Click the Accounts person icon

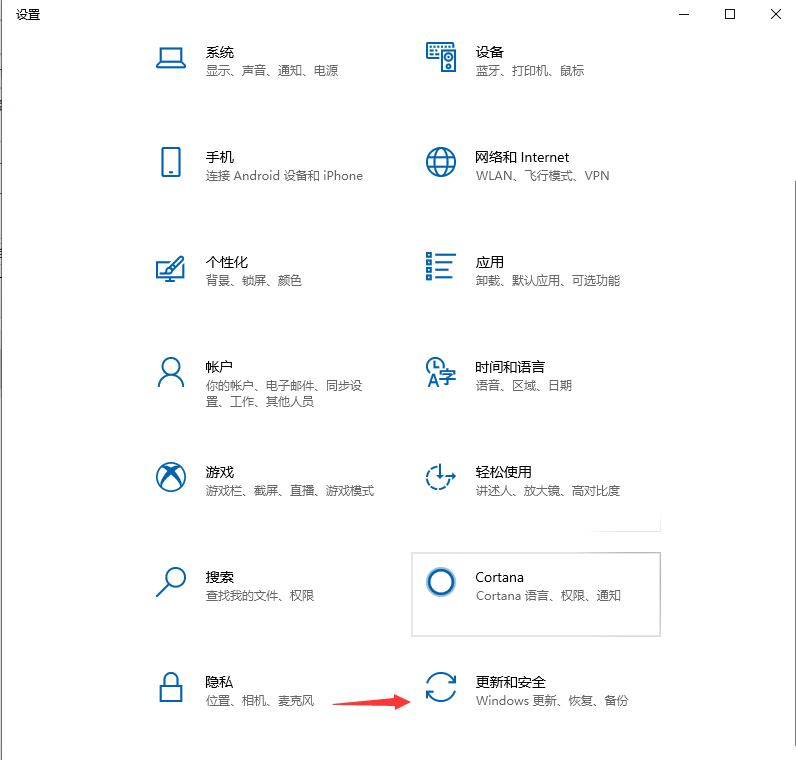171,372
